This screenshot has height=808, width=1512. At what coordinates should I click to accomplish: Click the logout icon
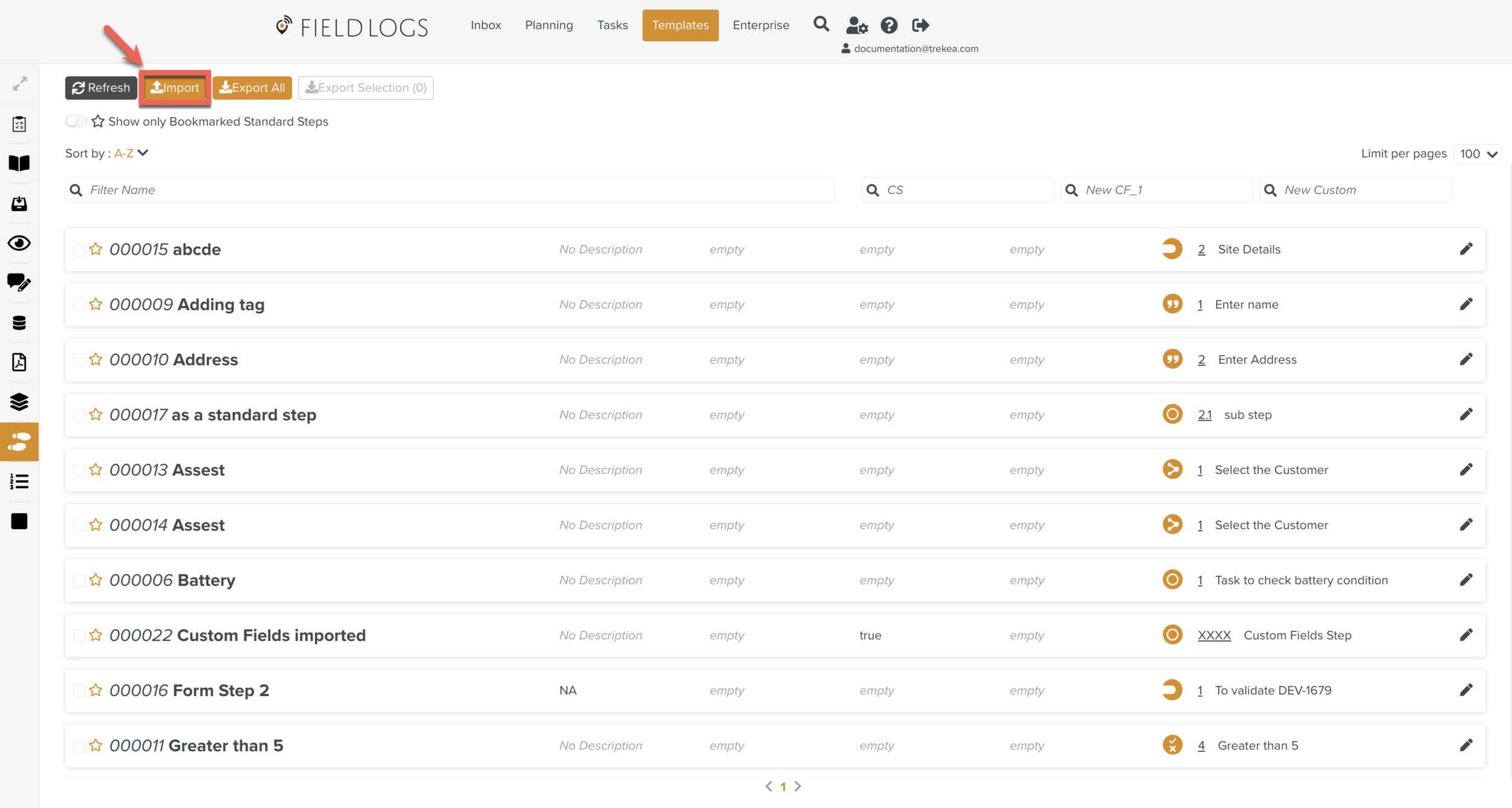(920, 25)
